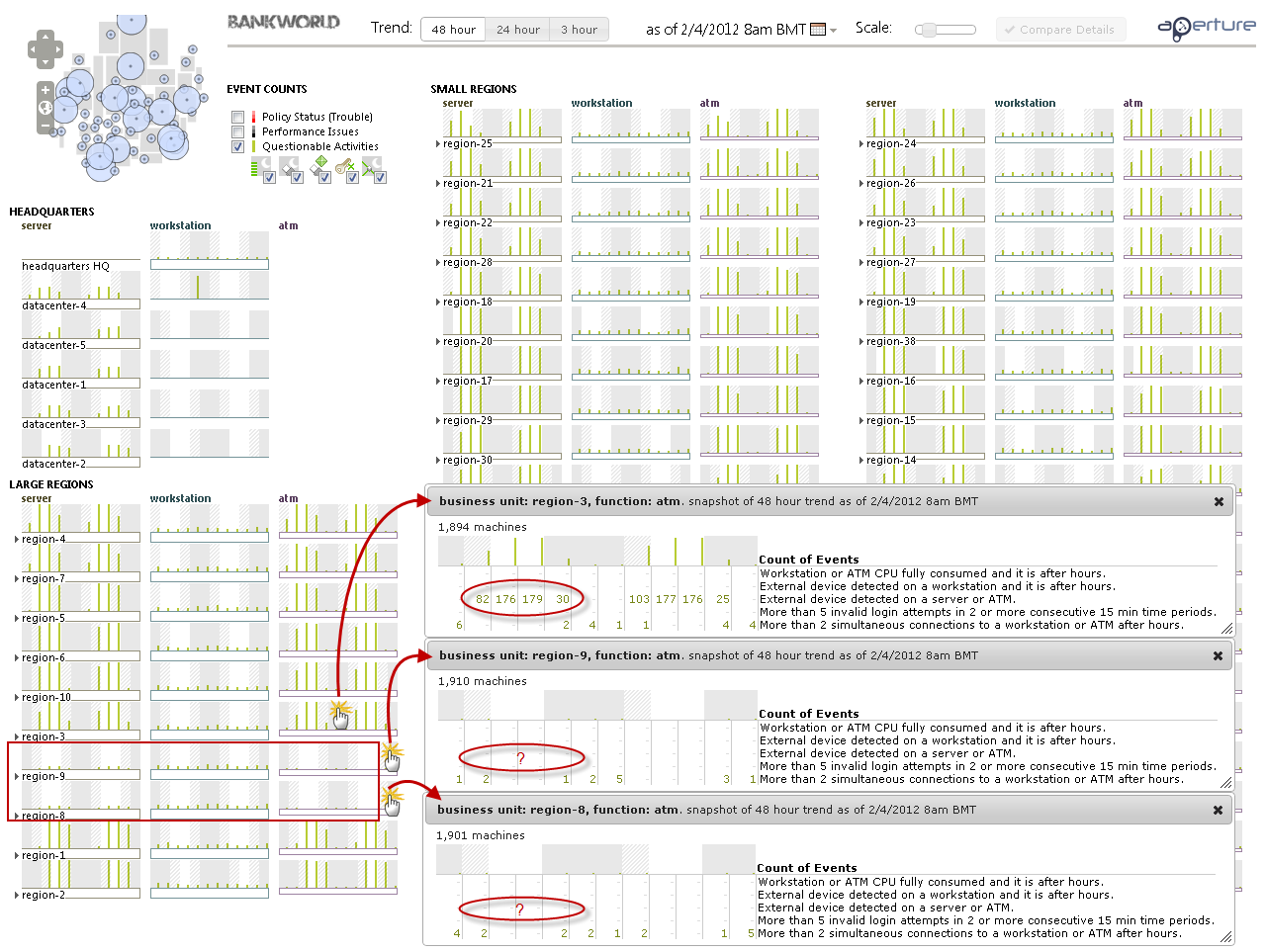The height and width of the screenshot is (952, 1266).
Task: Click the green diamond external device icon
Action: click(x=318, y=166)
